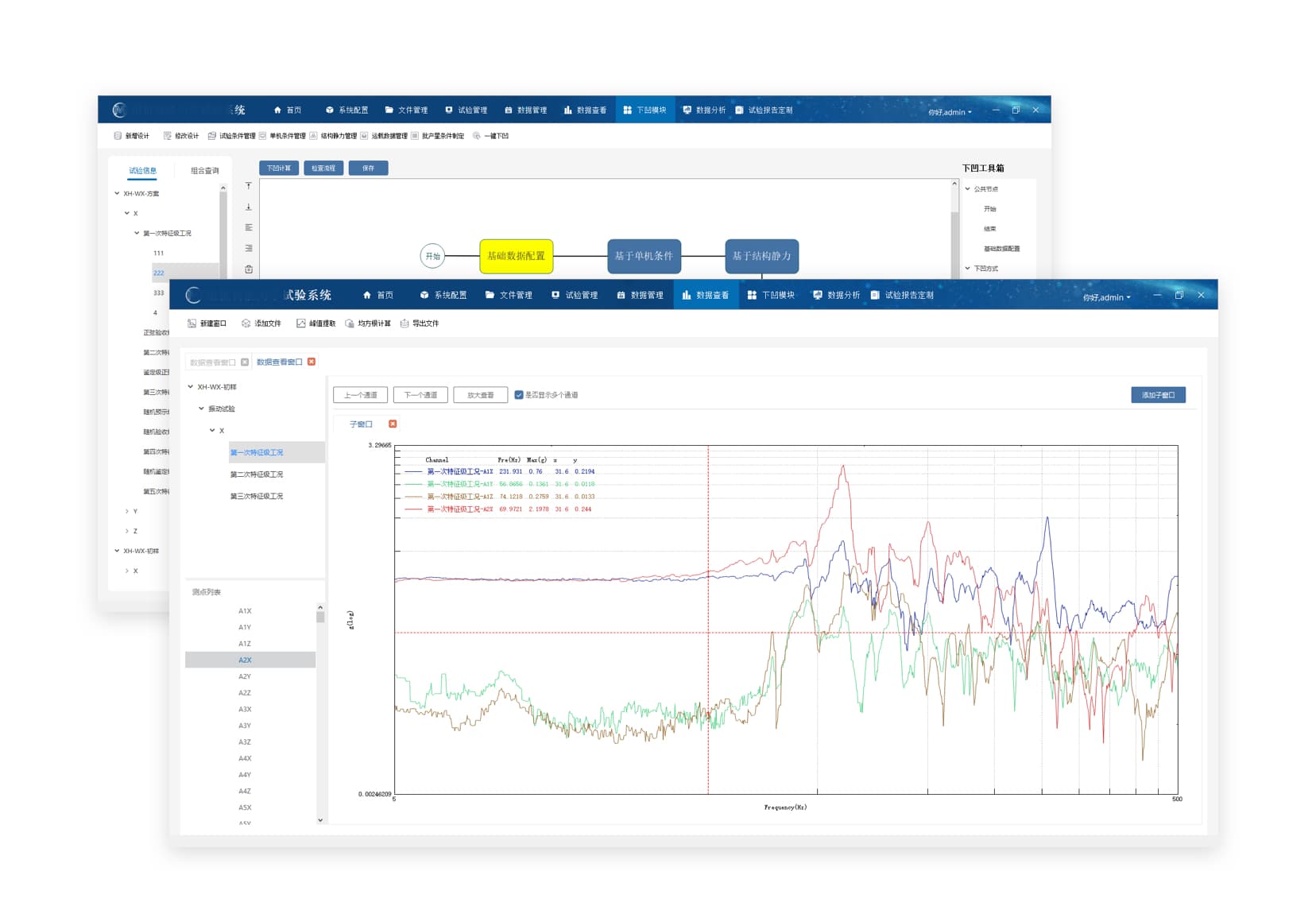The height and width of the screenshot is (906, 1316).
Task: Select the 基于单机条件 flow node
Action: (x=644, y=256)
